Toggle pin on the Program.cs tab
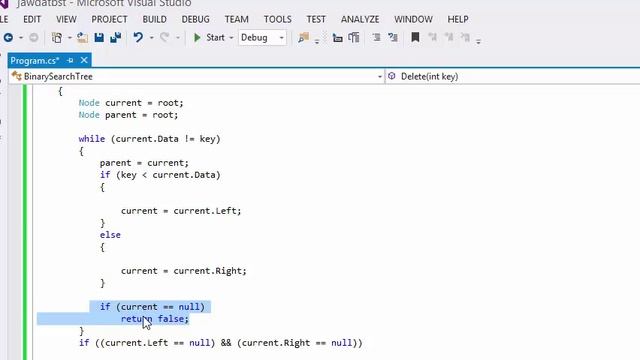Screen dimensions: 640x360 [70, 60]
